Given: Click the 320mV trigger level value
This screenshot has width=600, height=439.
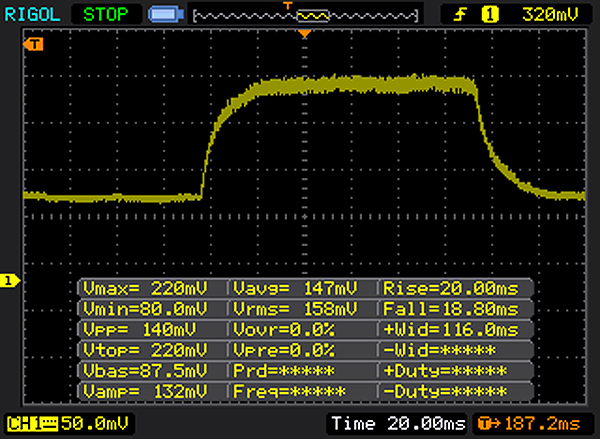Looking at the screenshot, I should point(550,15).
